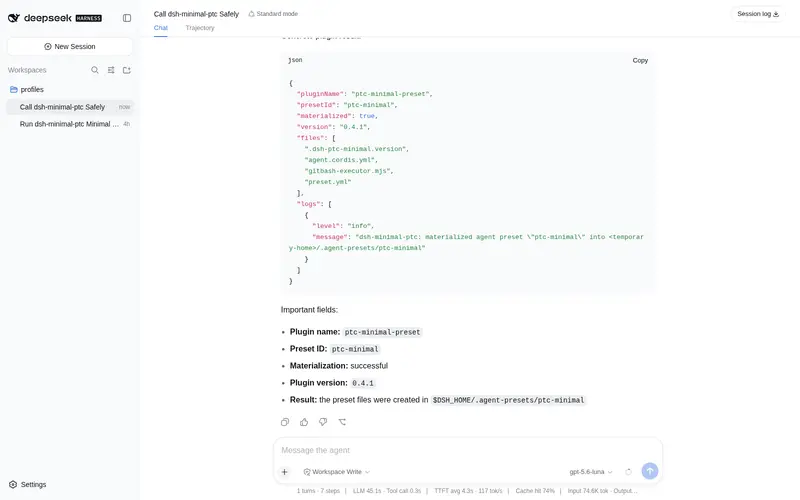Add attachment with the plus icon
Viewport: 800px width, 500px height.
pos(285,472)
